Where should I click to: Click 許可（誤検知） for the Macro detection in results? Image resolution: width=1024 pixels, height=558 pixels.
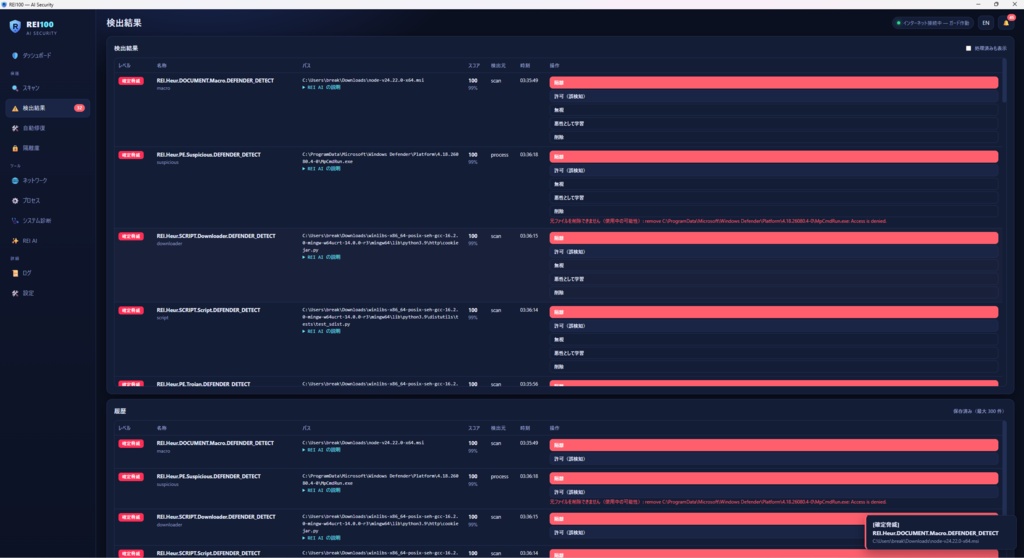point(773,96)
